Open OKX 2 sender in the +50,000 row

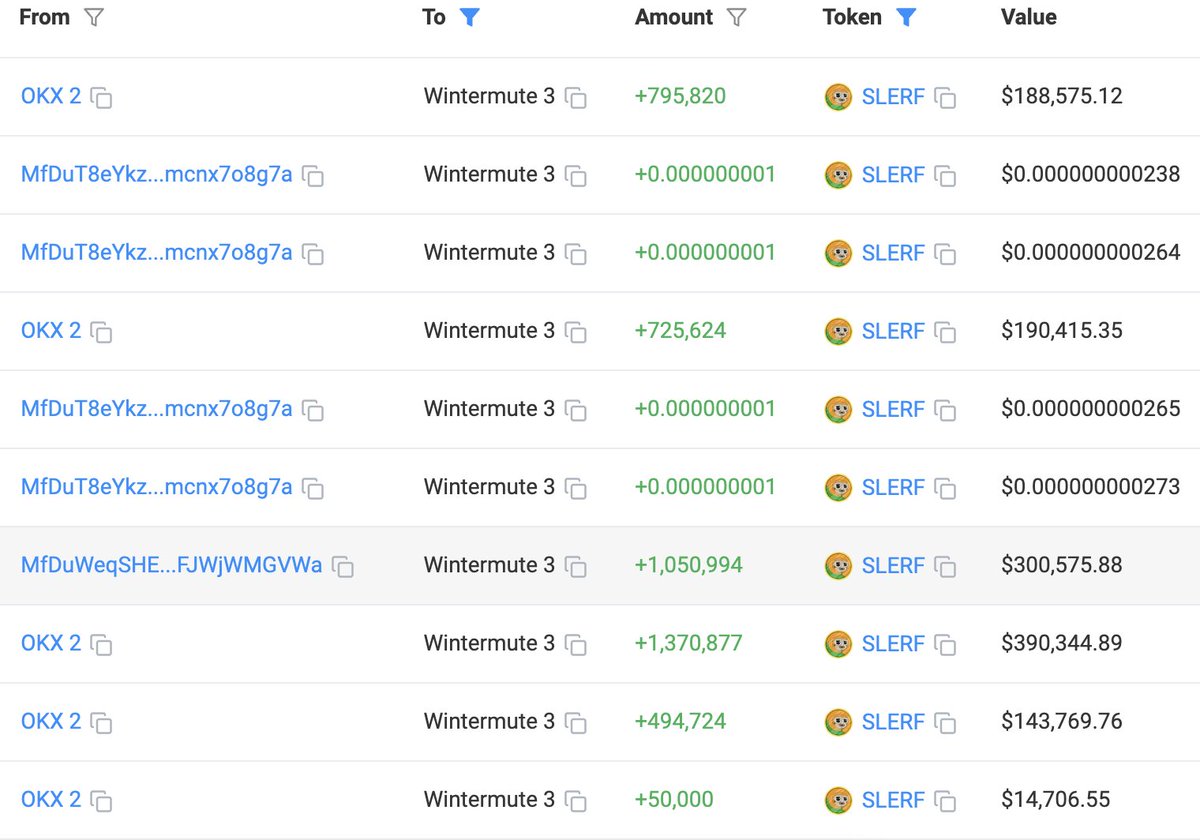[x=51, y=799]
